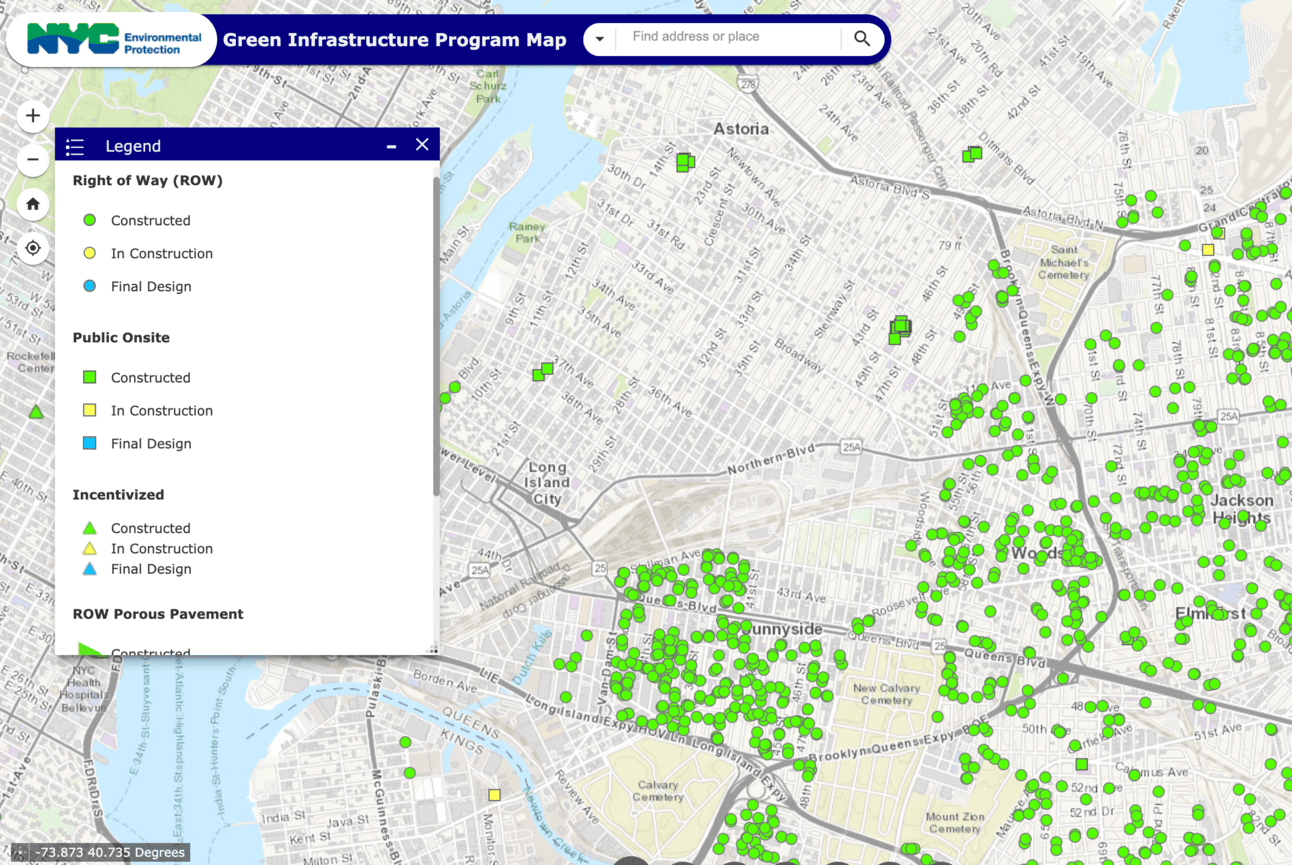The height and width of the screenshot is (865, 1292).
Task: Click the Right of Way (ROW) heading
Action: pyautogui.click(x=148, y=181)
